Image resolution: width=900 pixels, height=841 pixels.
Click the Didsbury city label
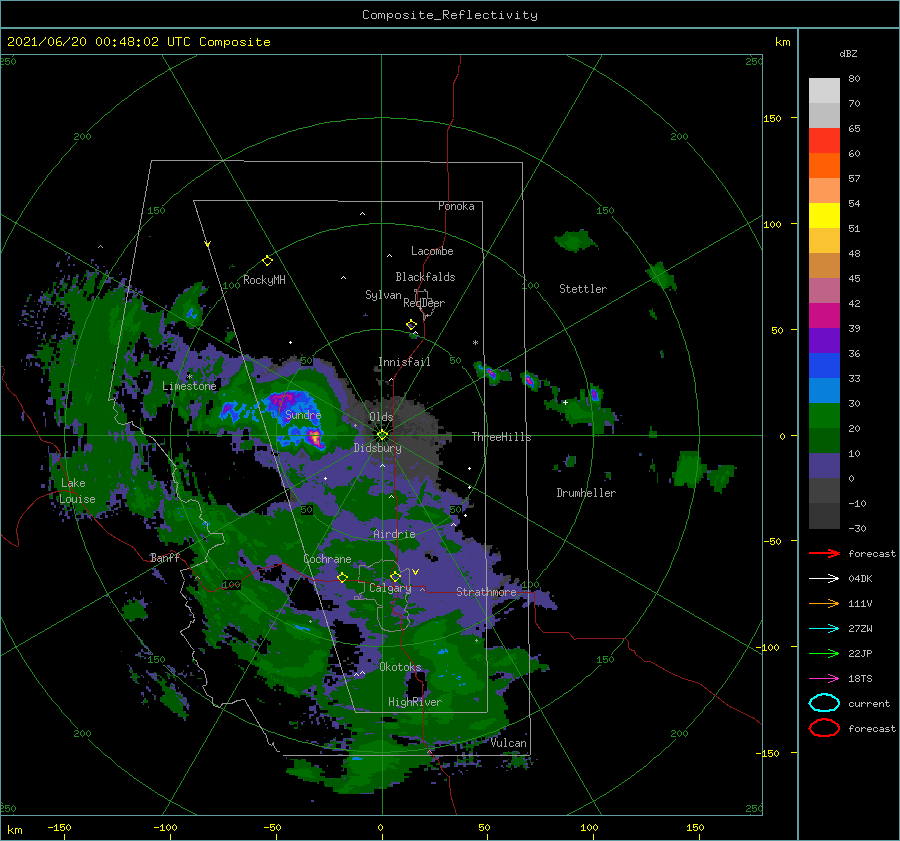(378, 448)
